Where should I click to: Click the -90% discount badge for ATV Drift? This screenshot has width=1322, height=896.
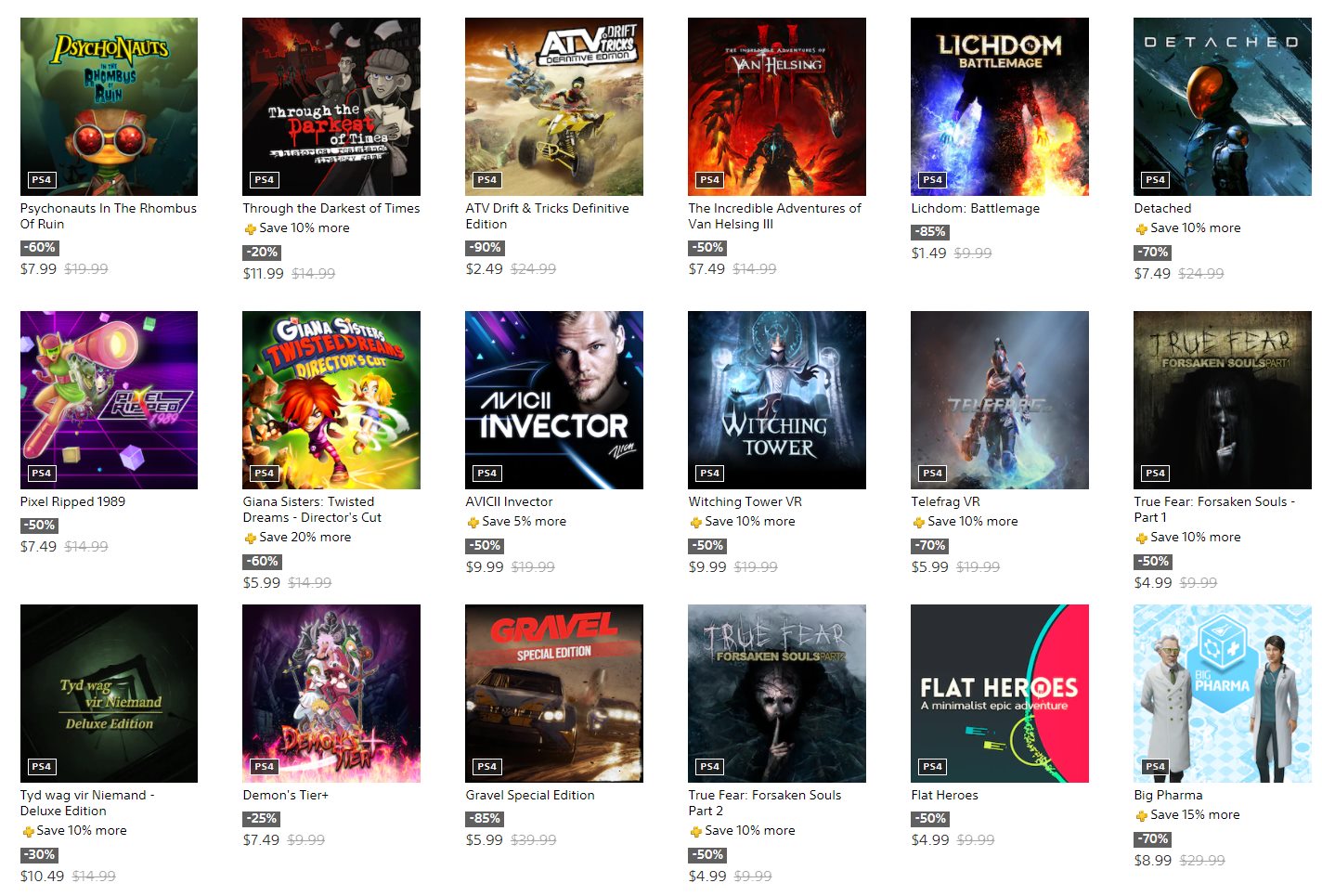(x=486, y=248)
